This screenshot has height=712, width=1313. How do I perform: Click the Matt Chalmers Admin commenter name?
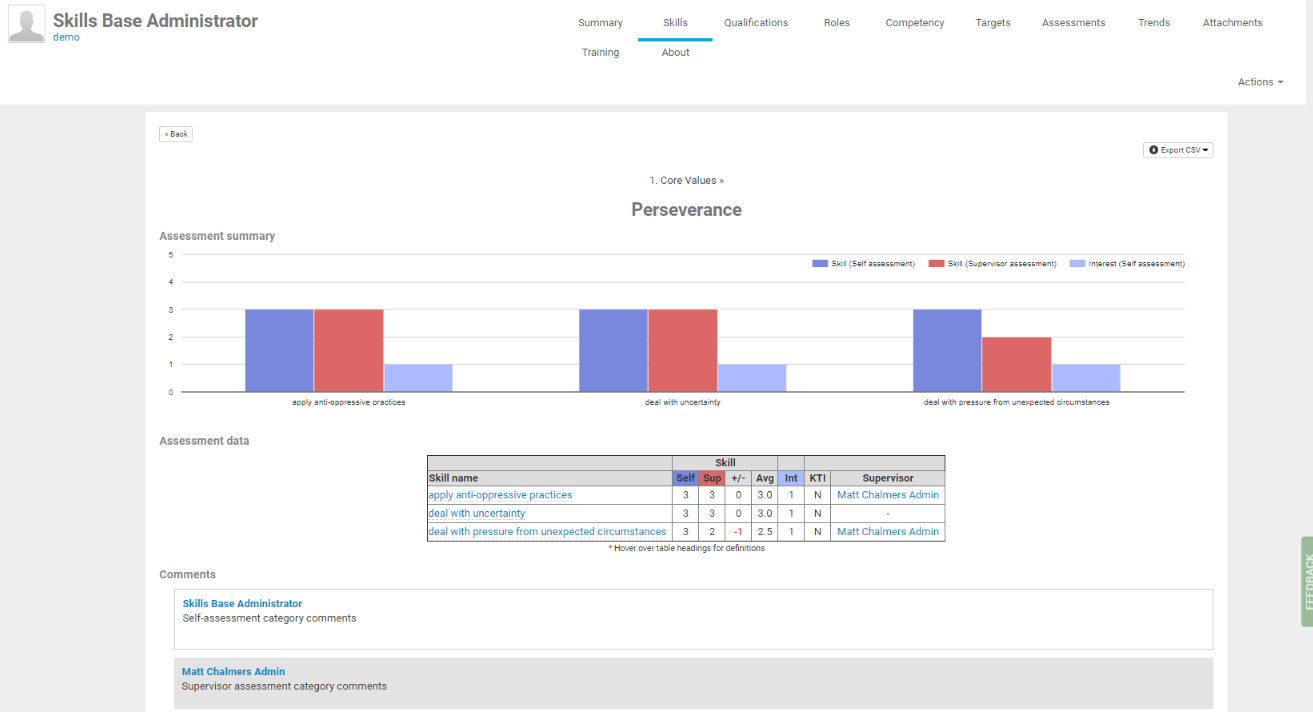pos(233,672)
